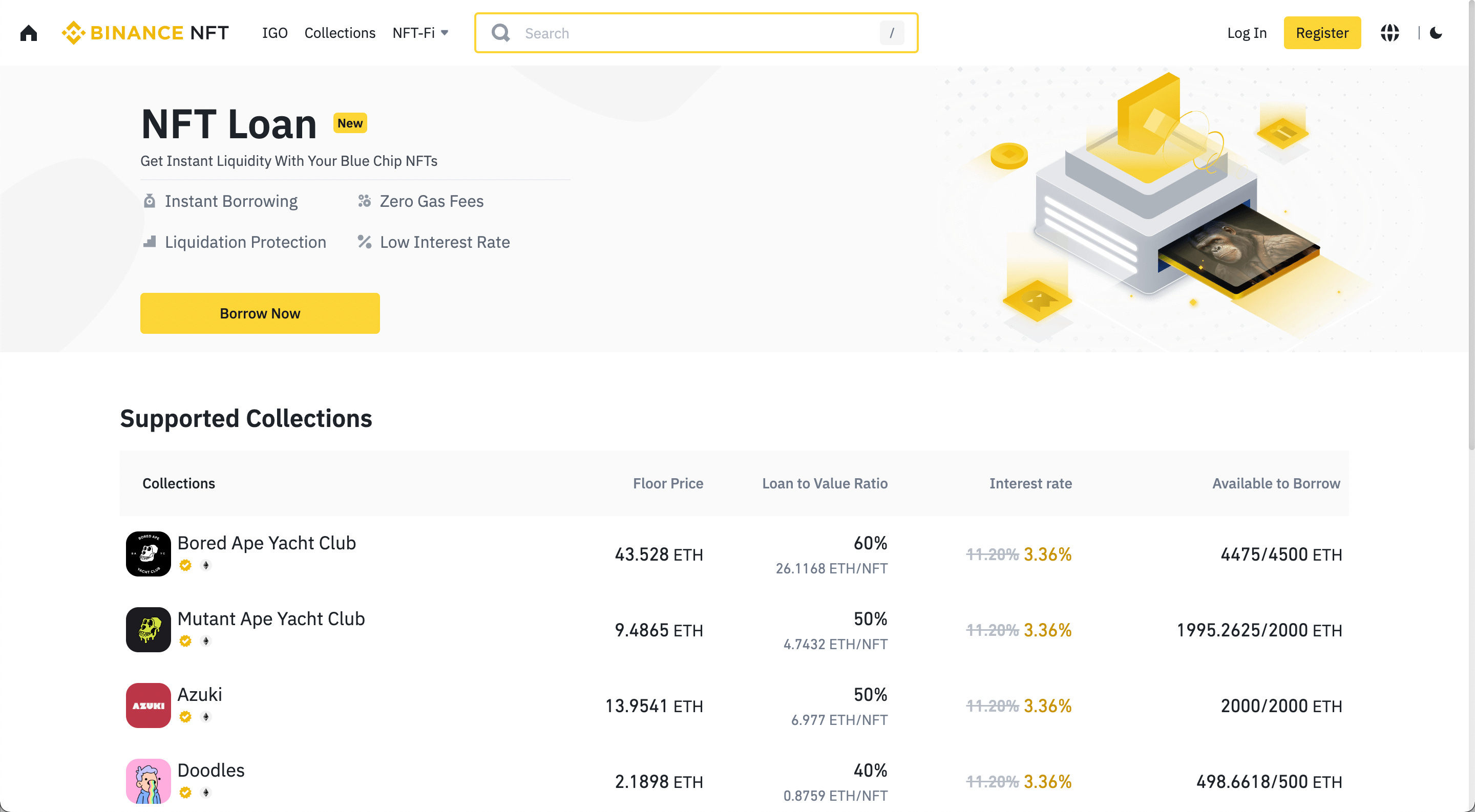Click the 1995.2625/2000 ETH available amount
The height and width of the screenshot is (812, 1475).
tap(1259, 630)
